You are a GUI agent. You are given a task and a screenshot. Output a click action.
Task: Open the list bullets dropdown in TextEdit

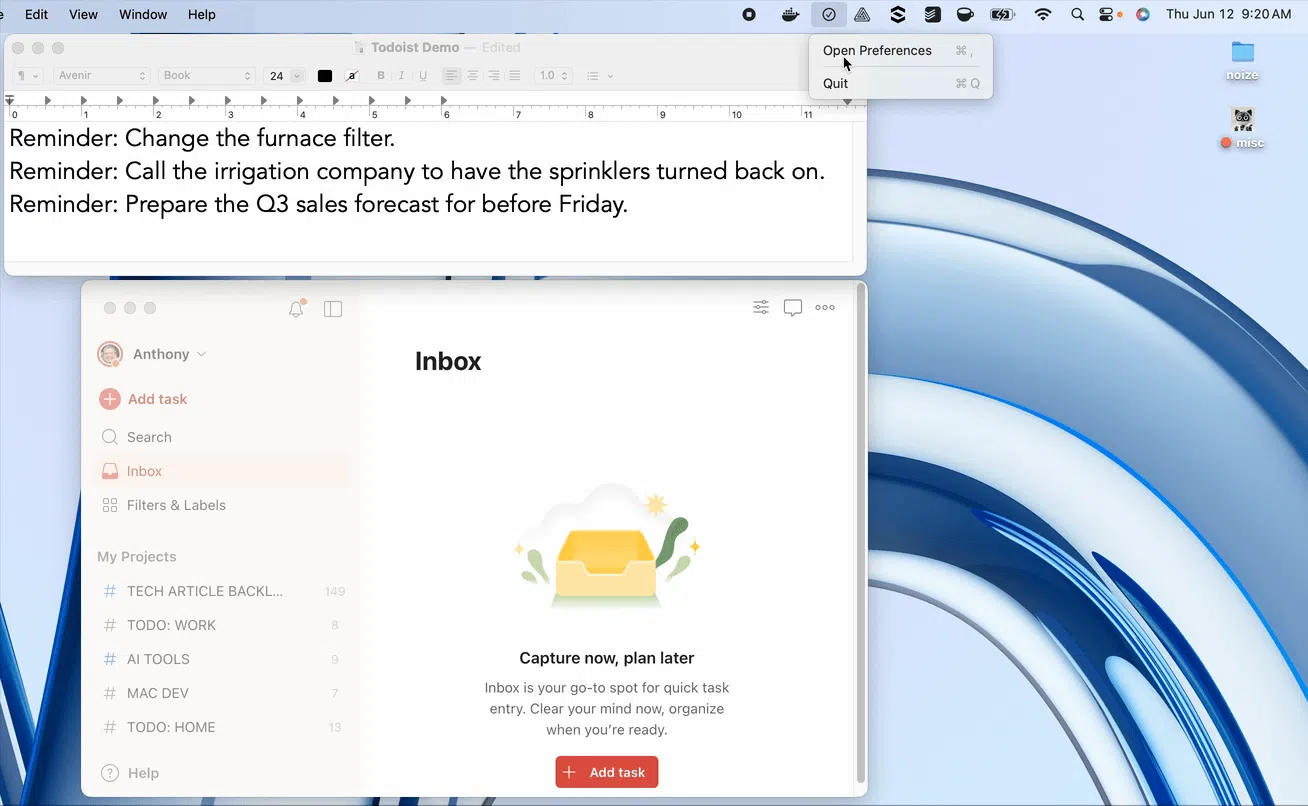tap(600, 76)
